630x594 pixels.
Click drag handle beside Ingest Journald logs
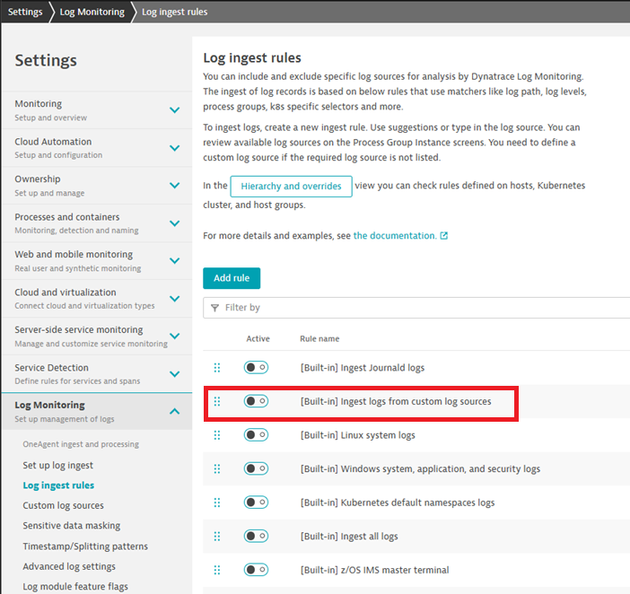coord(217,367)
